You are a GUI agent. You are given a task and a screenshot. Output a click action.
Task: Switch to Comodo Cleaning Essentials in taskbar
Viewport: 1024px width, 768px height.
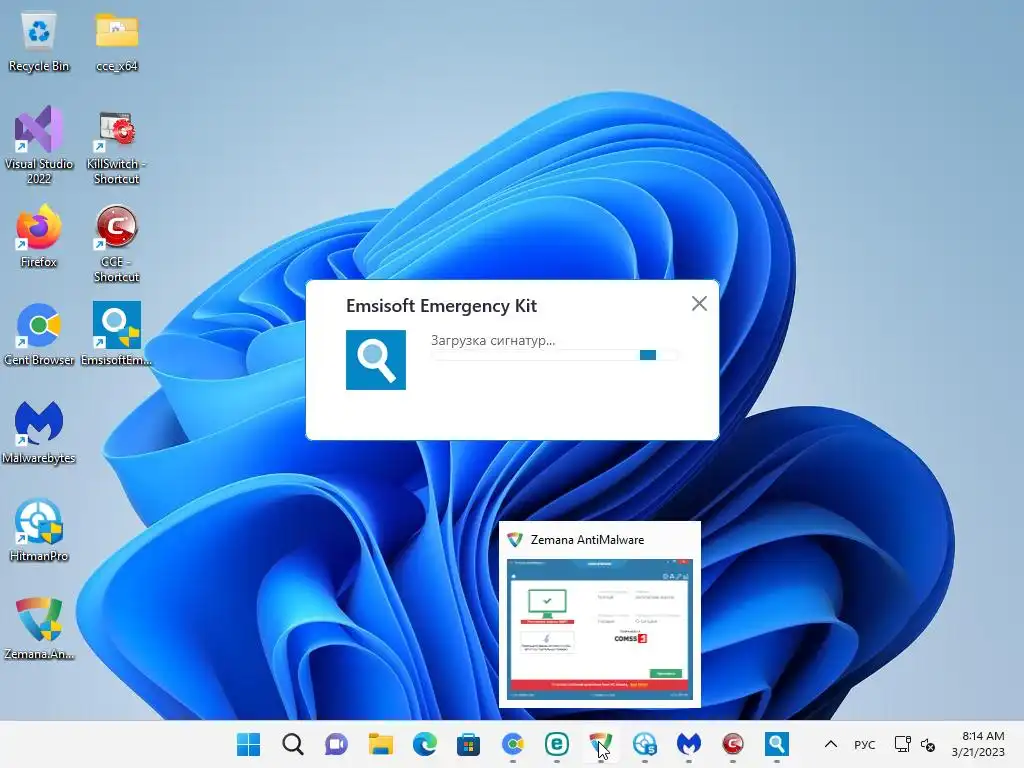(733, 744)
